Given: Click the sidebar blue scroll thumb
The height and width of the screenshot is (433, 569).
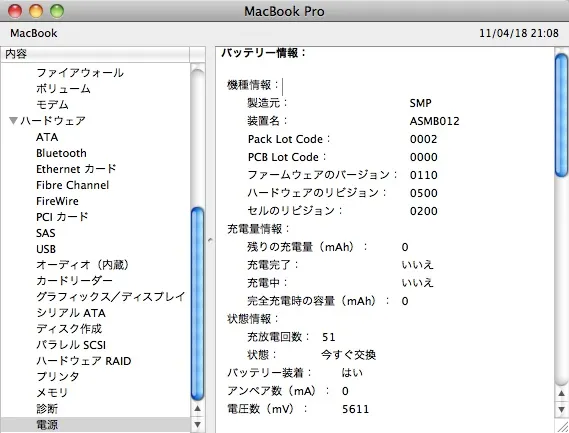Looking at the screenshot, I should (x=198, y=303).
